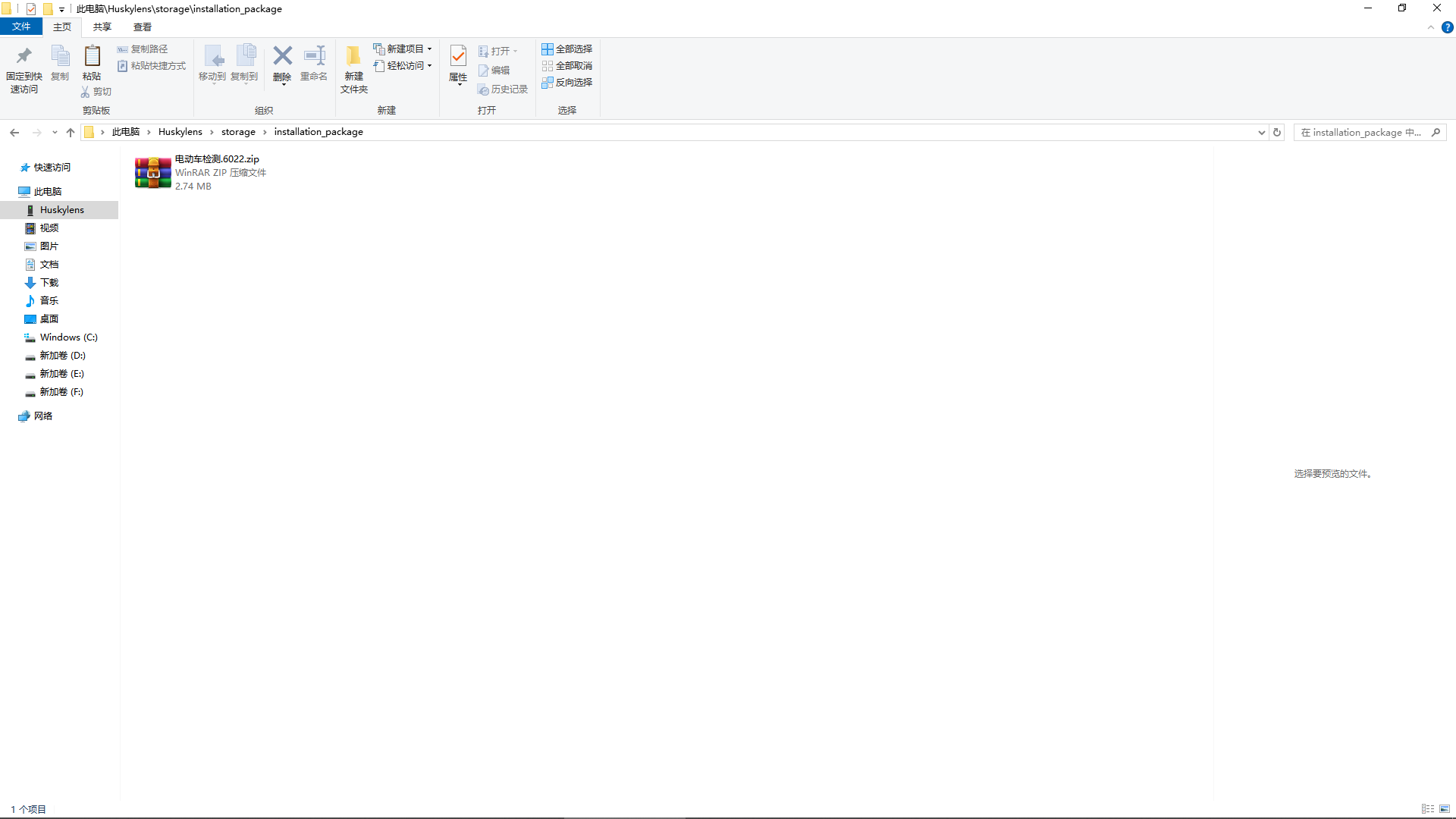
Task: Expand the 新建项目 dropdown
Action: [428, 49]
